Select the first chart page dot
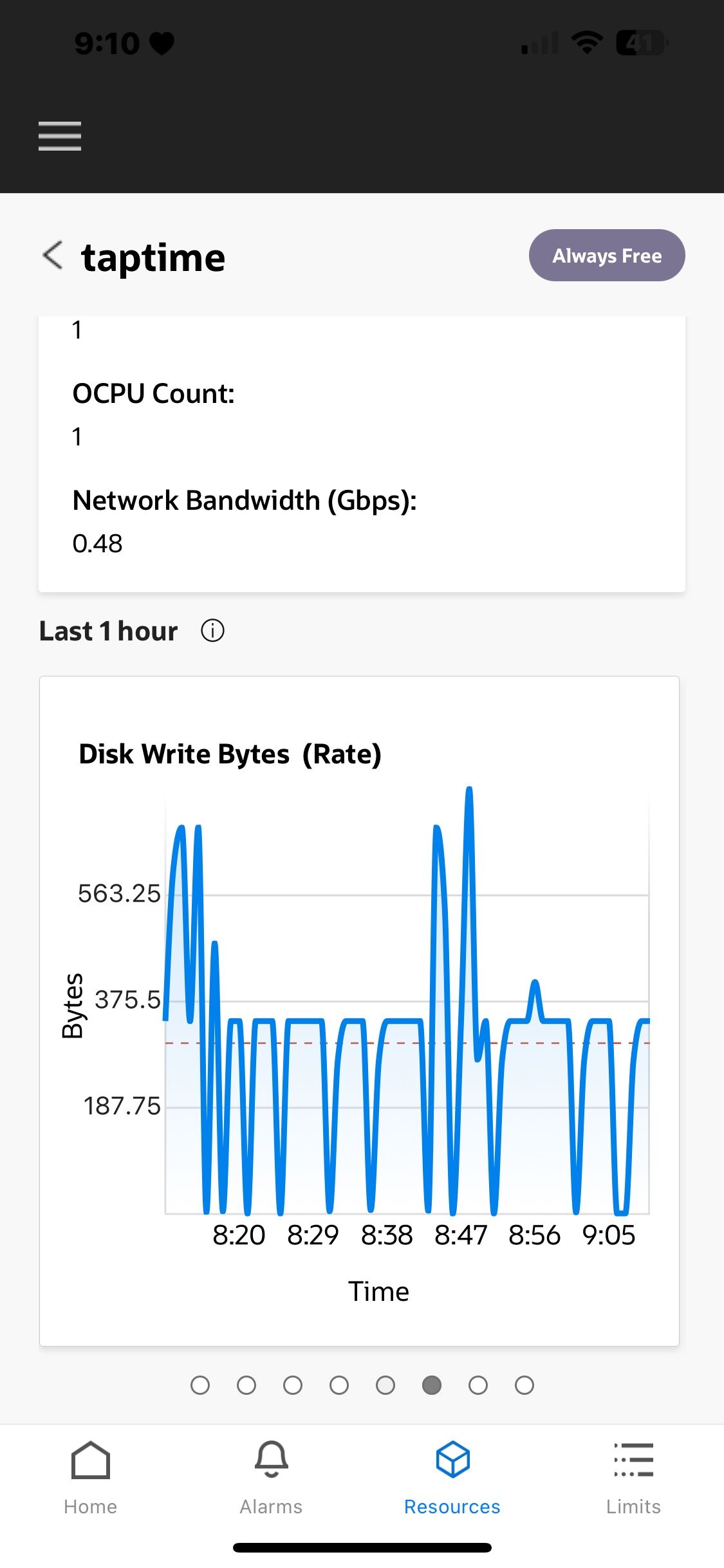 pos(200,1385)
